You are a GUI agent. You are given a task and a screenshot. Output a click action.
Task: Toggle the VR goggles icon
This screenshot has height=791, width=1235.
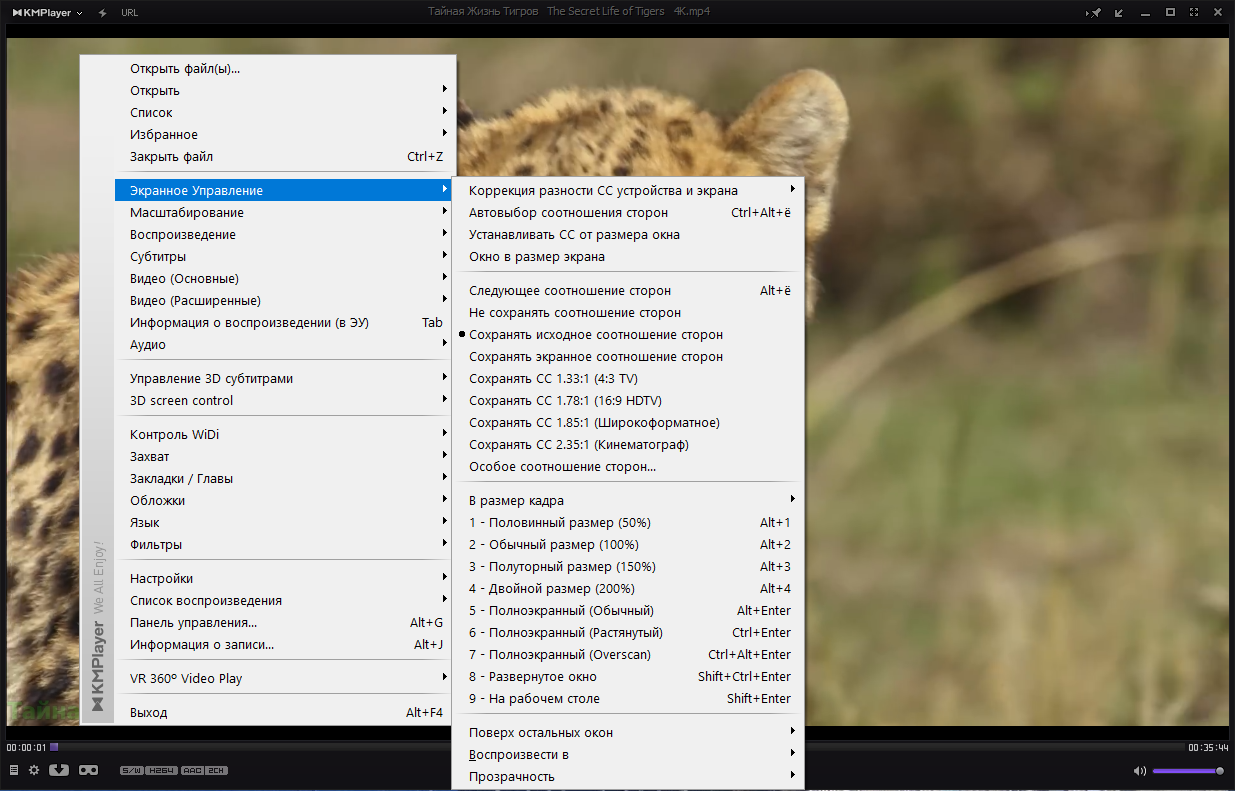tap(88, 770)
